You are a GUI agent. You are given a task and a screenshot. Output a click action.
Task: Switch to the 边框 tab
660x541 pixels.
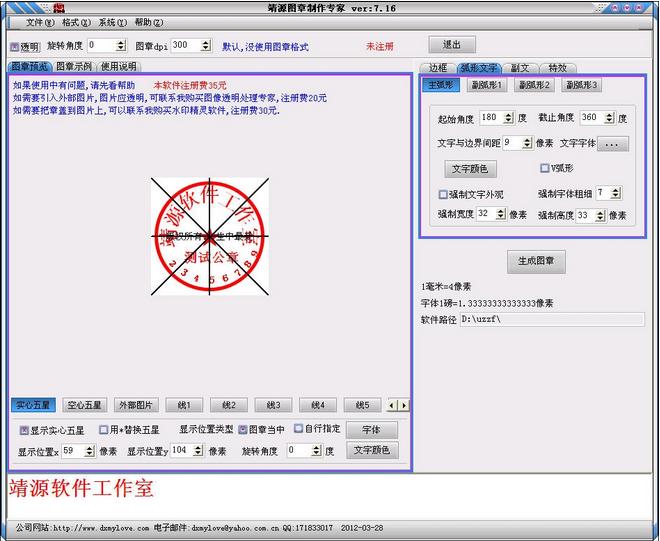point(438,67)
